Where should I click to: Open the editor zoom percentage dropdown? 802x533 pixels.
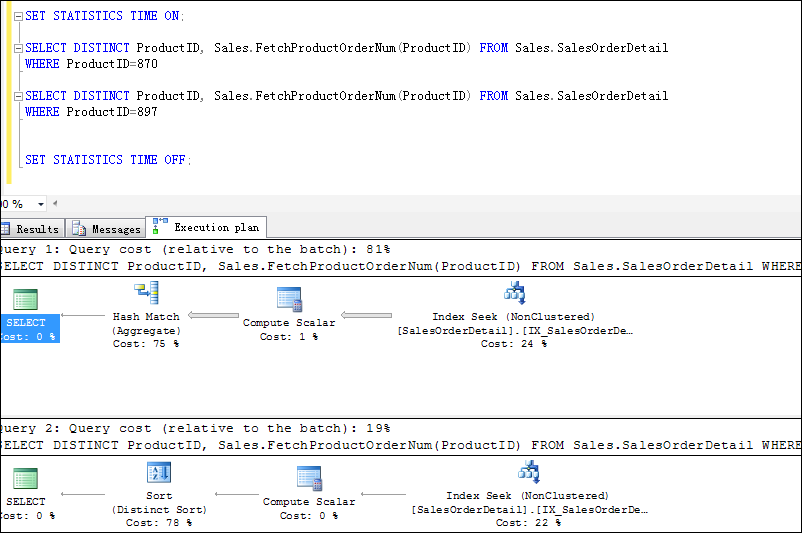click(41, 204)
